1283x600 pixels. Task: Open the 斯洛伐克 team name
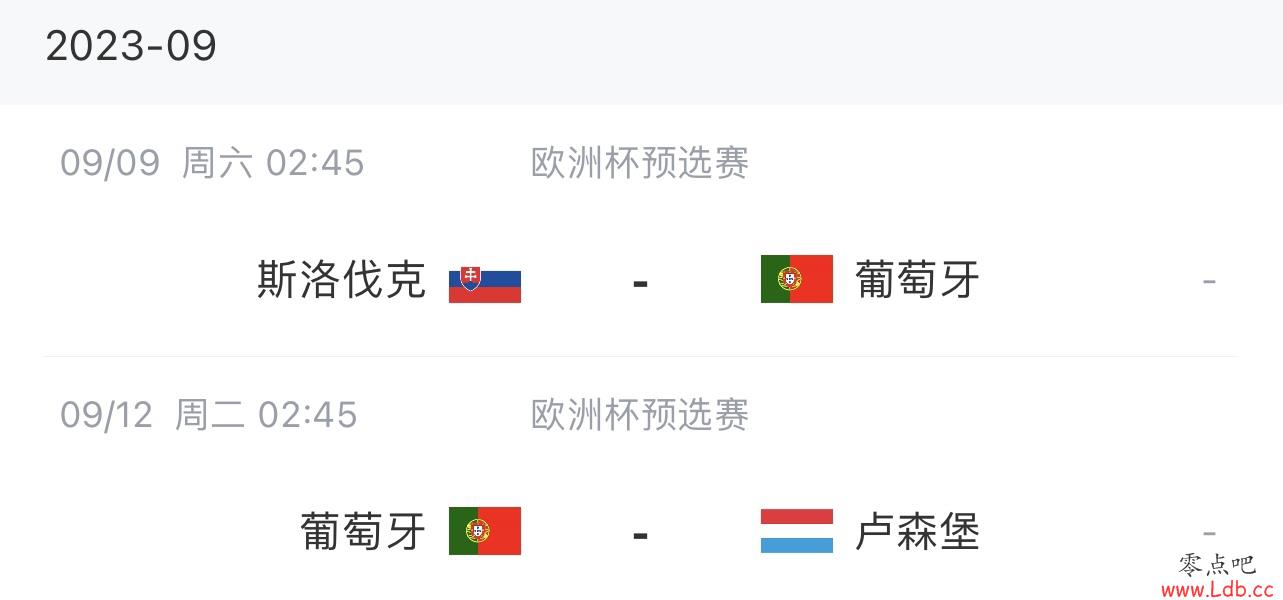[342, 280]
